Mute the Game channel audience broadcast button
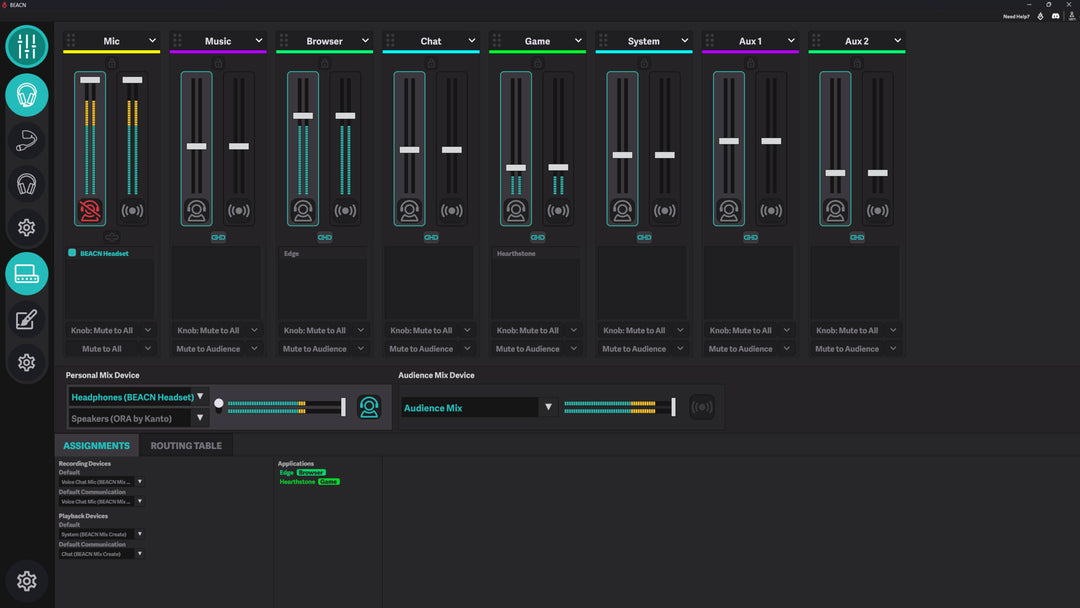Viewport: 1080px width, 608px height. (x=558, y=210)
